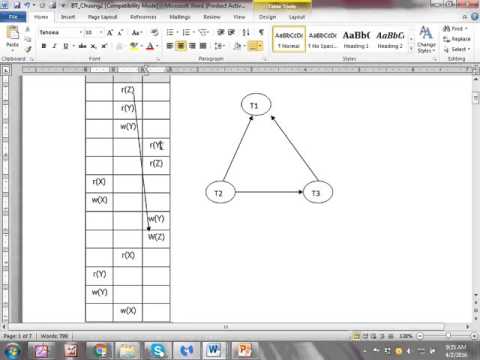The image size is (480, 360).
Task: Toggle Bold formatting
Action: click(x=44, y=46)
